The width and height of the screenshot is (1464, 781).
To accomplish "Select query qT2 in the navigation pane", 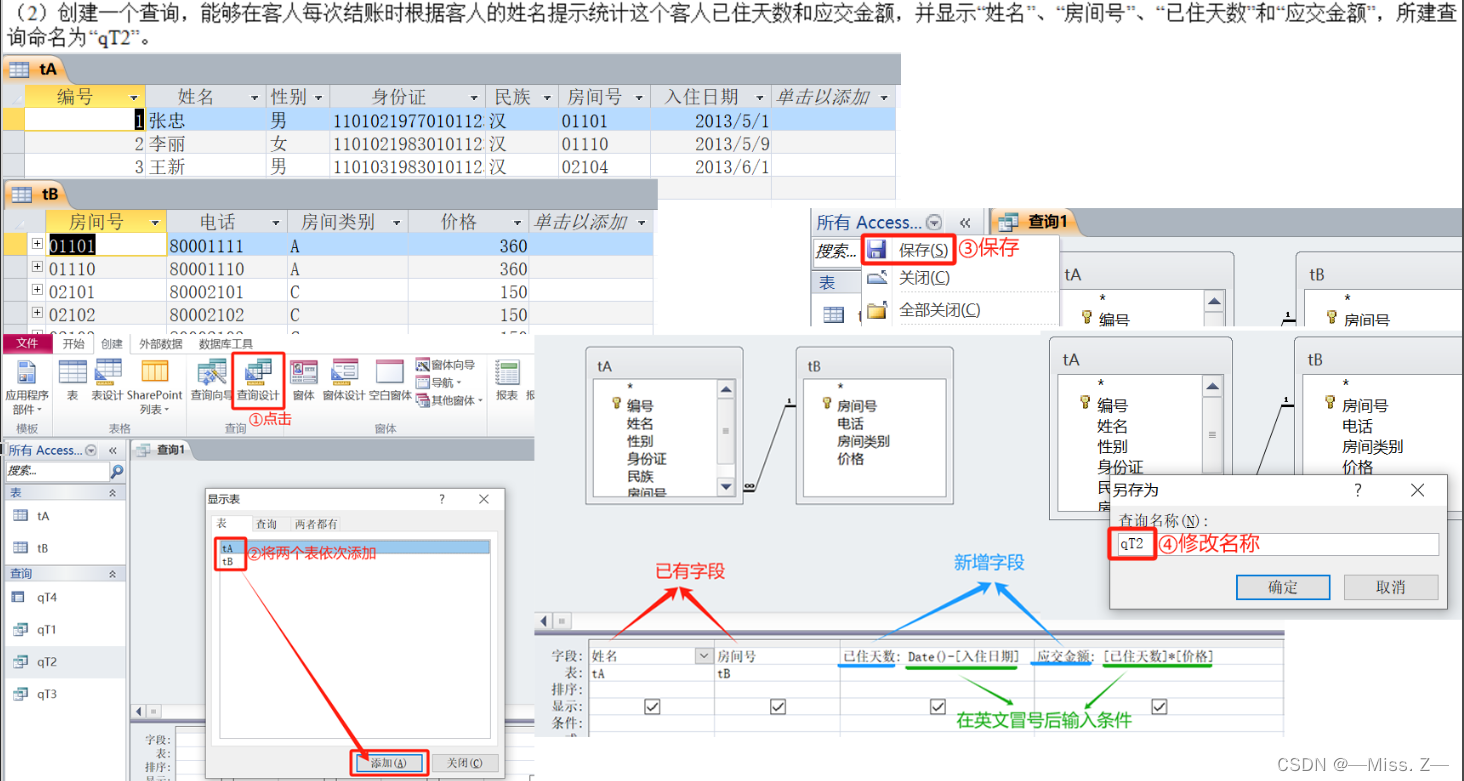I will 64,662.
